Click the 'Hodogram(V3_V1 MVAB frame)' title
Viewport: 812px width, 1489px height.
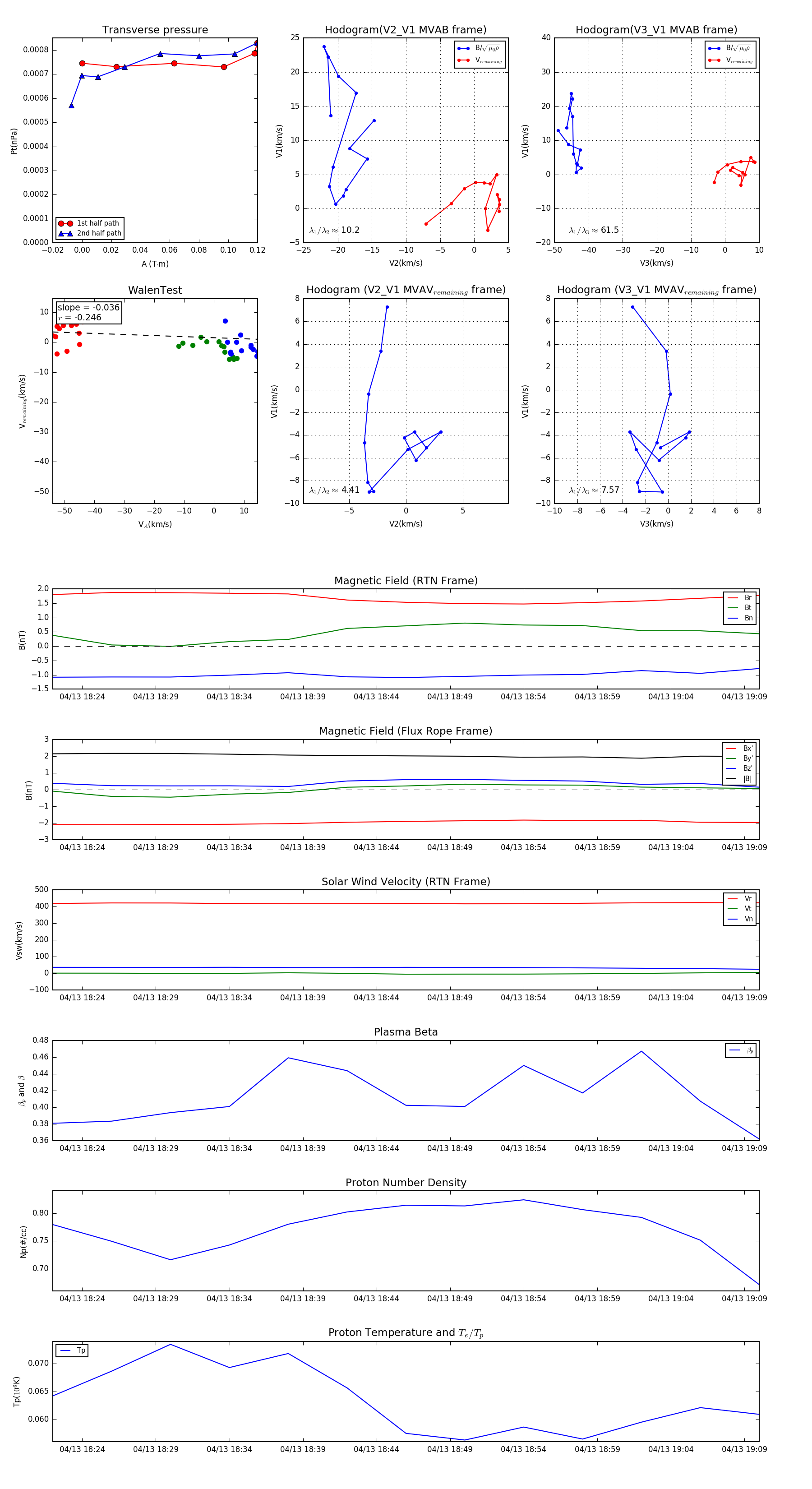point(656,30)
